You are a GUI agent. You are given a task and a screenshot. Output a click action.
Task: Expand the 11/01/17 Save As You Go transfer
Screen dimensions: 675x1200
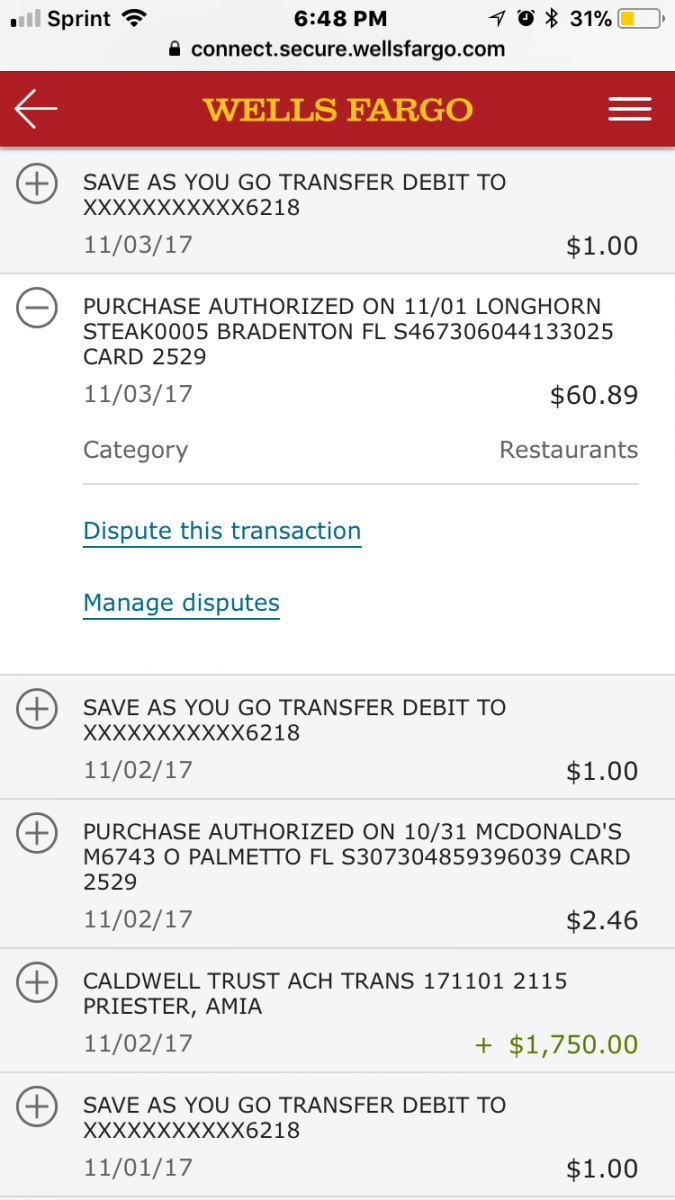[x=37, y=1107]
